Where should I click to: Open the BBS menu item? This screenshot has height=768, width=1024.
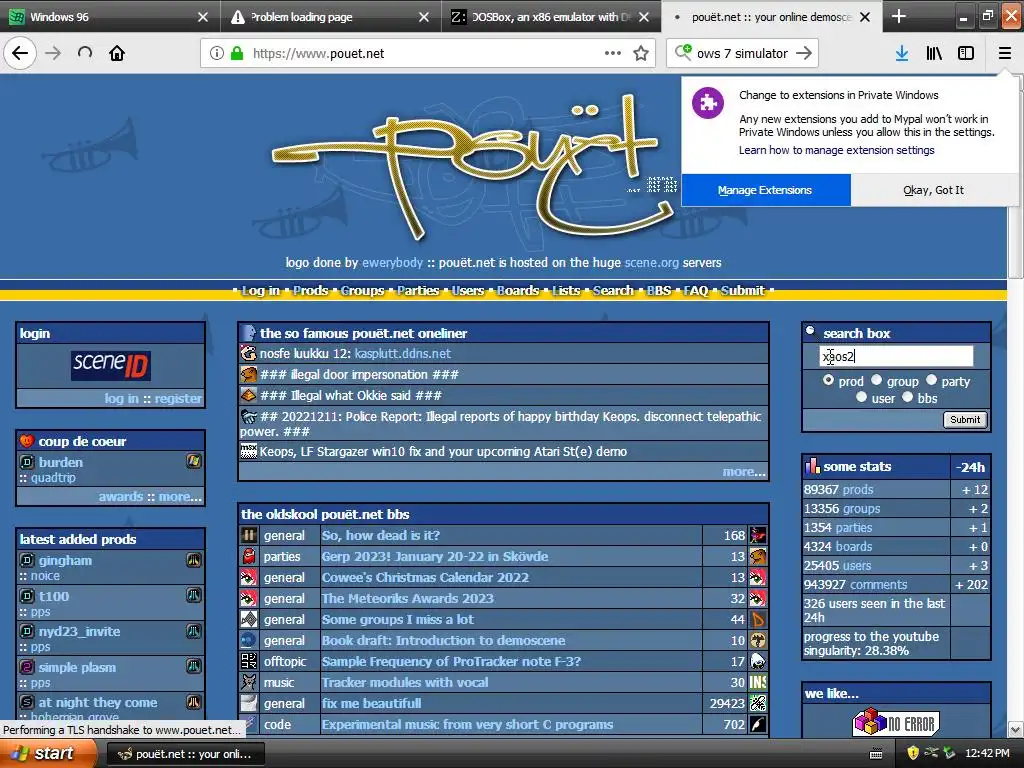[x=658, y=291]
